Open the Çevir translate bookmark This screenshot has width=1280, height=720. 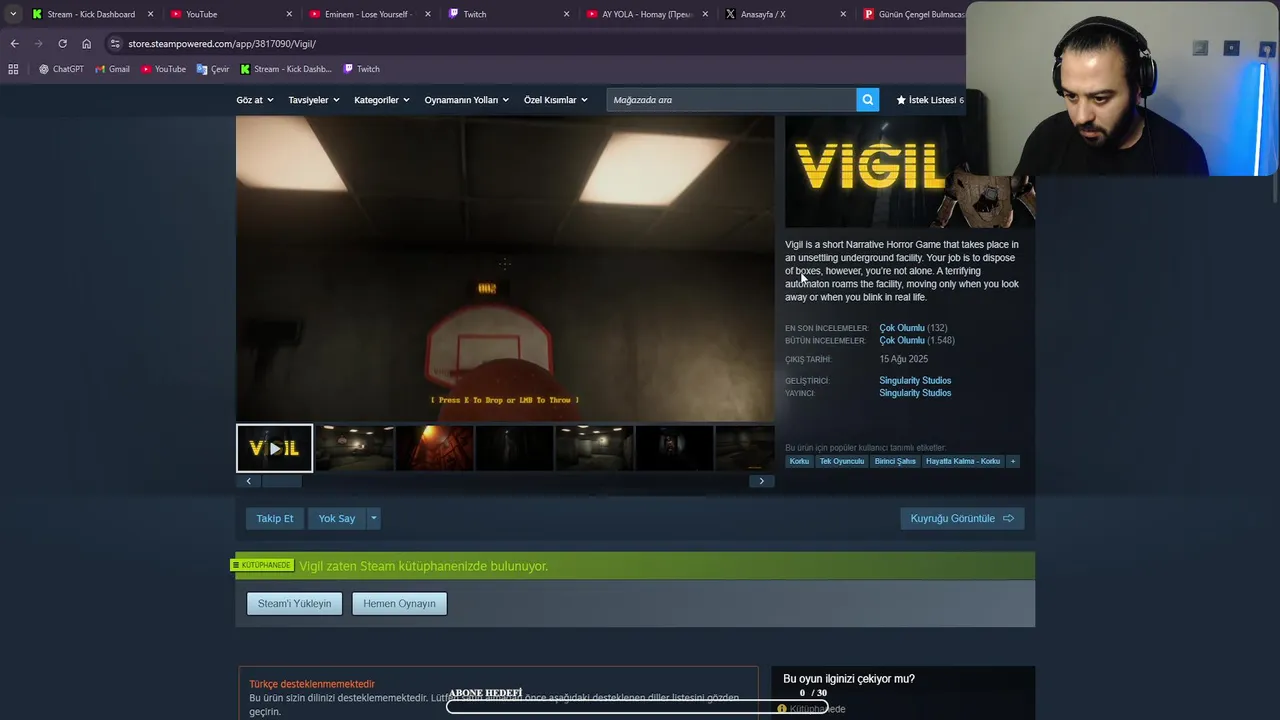213,69
